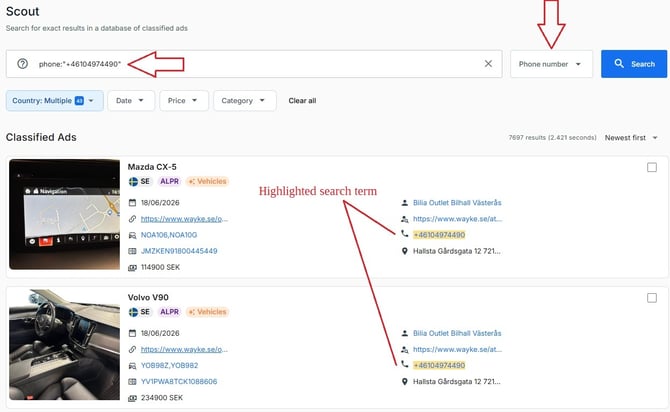
Task: Click the Vehicles tag on Volvo V90
Action: [207, 312]
